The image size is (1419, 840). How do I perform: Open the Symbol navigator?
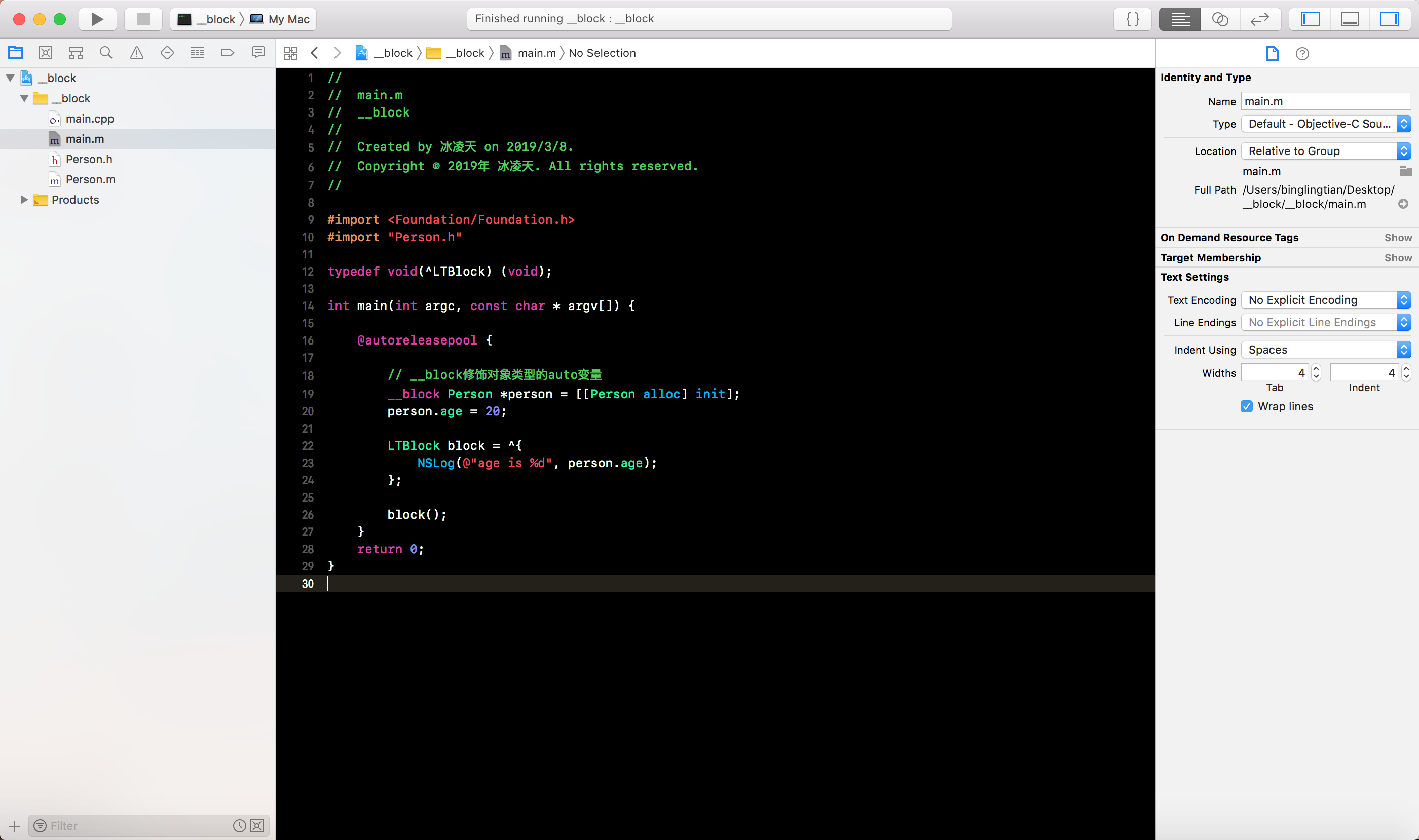(76, 53)
